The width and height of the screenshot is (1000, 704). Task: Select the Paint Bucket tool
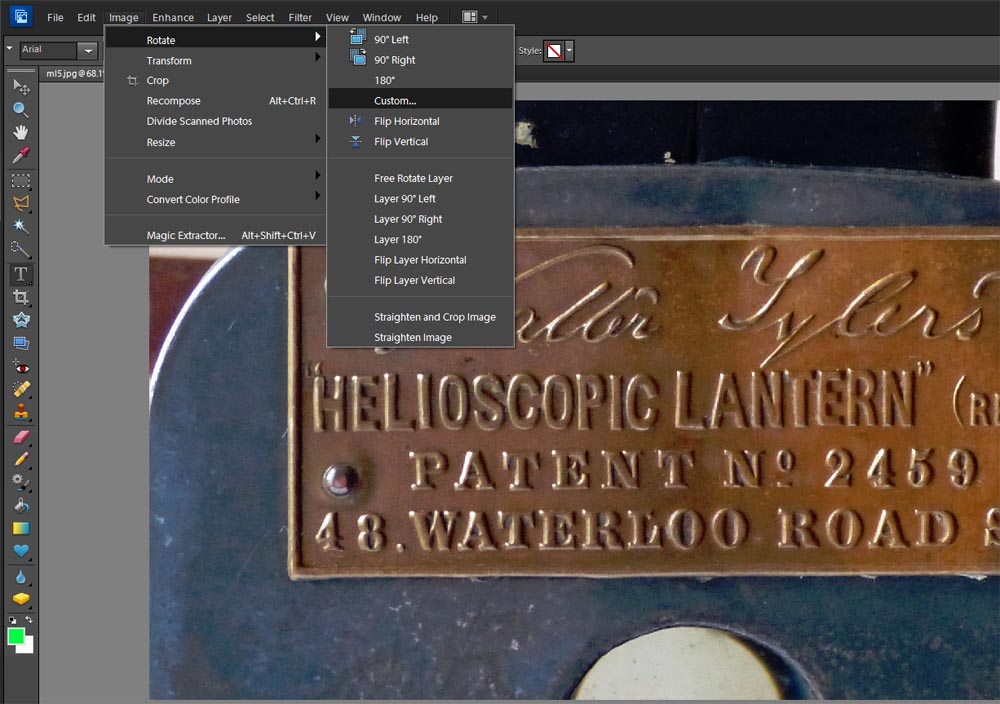coord(21,505)
